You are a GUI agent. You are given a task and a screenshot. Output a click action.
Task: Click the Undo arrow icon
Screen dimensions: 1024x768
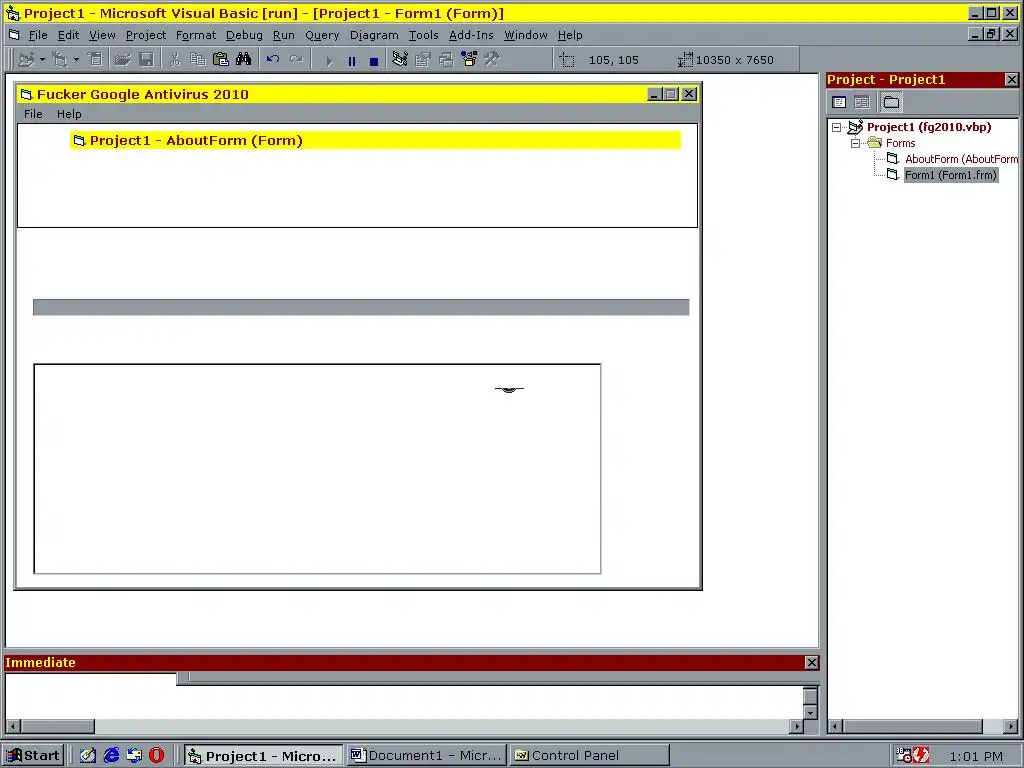pos(273,59)
